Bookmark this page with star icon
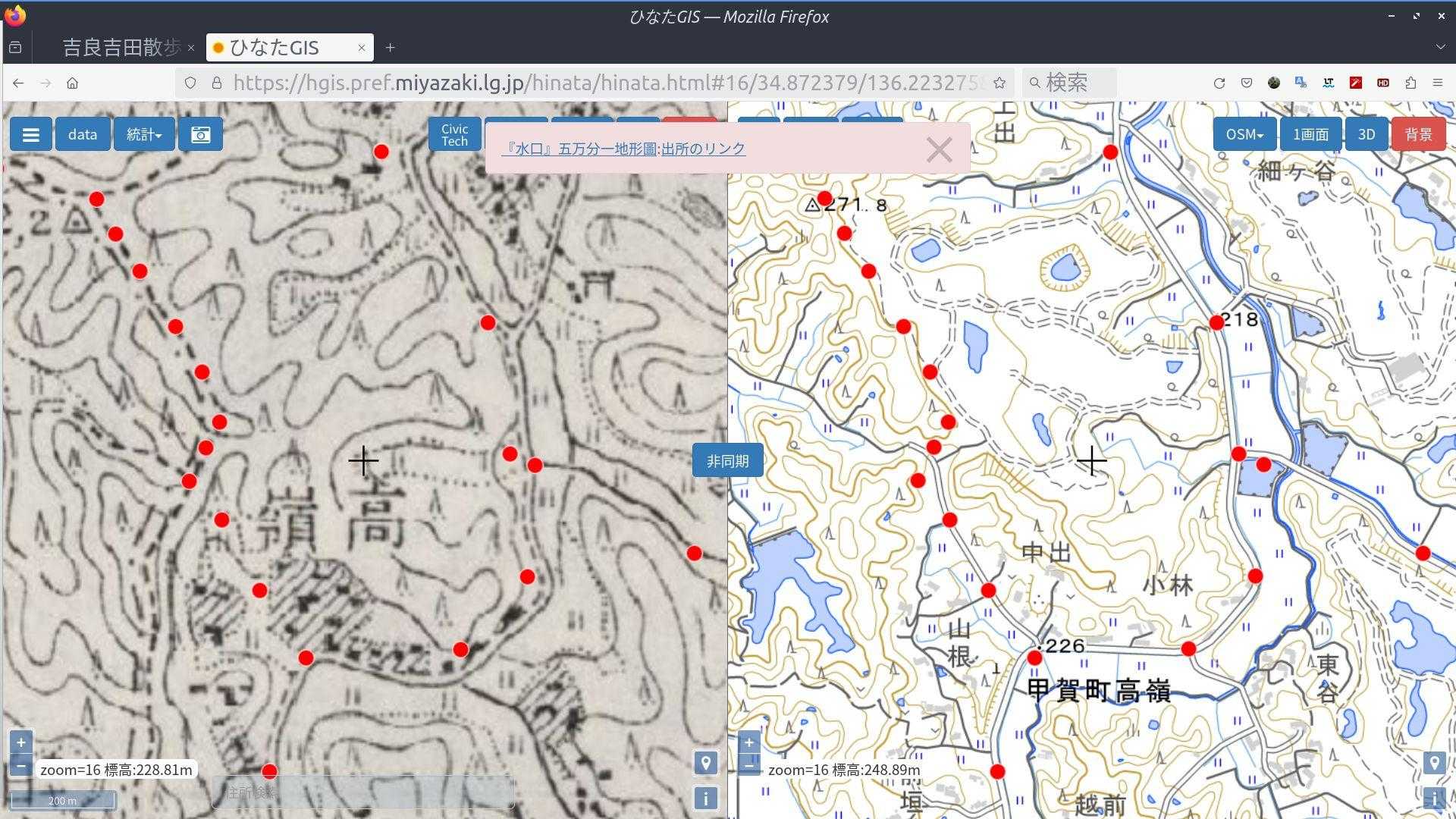The height and width of the screenshot is (819, 1456). [999, 83]
